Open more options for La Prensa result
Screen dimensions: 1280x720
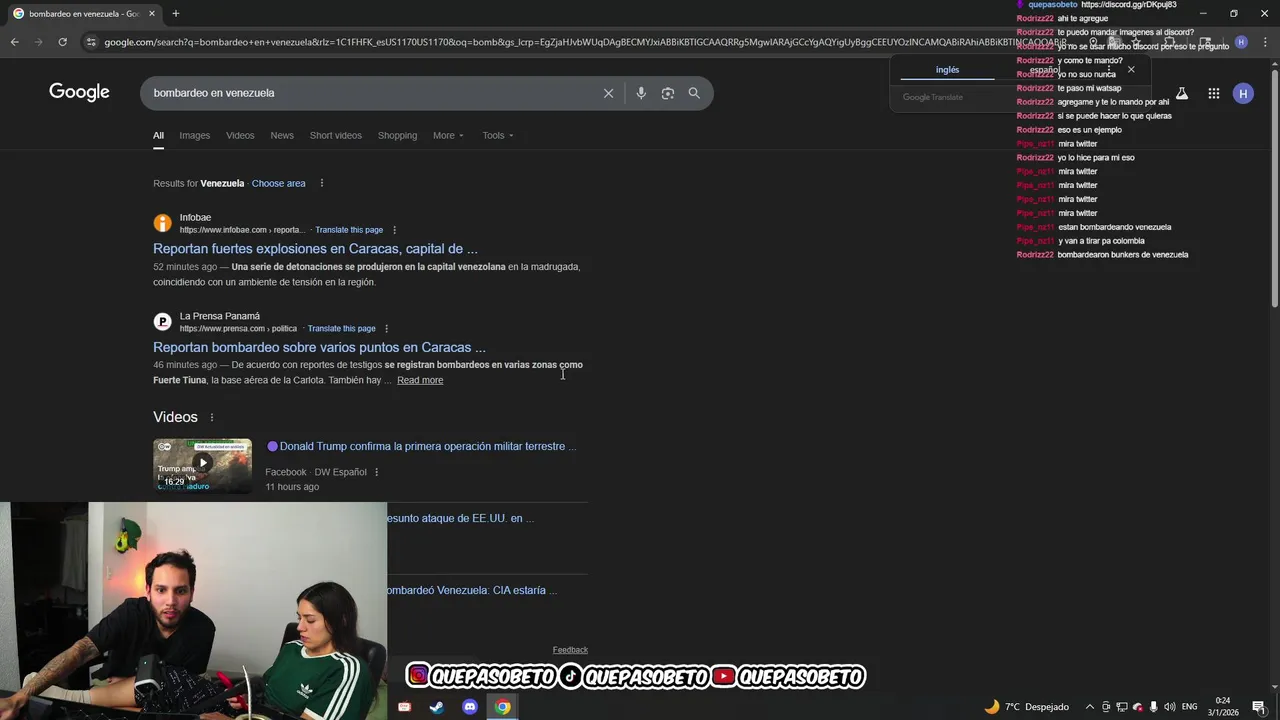coord(386,329)
